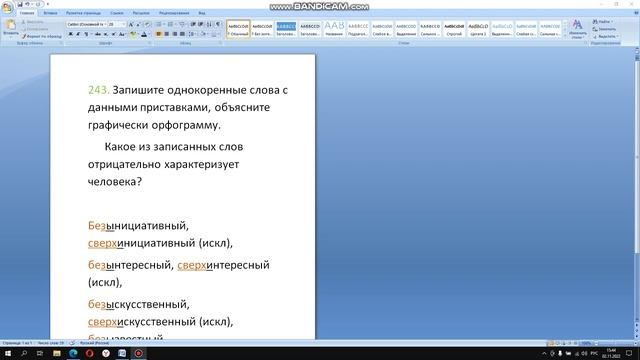
Task: Increase paragraph indent
Action: click(x=200, y=24)
